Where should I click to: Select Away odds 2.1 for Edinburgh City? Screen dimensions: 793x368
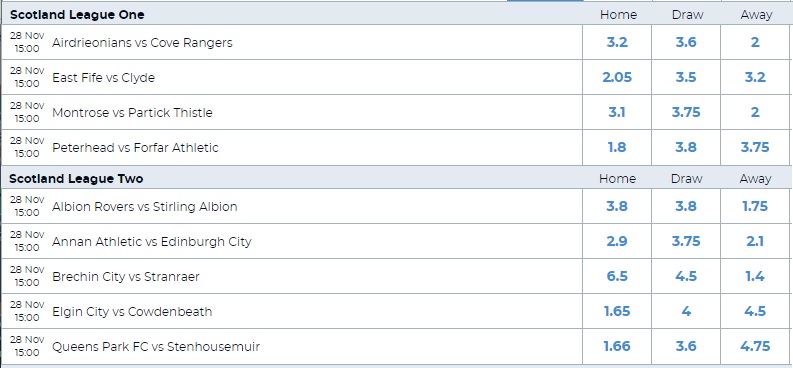click(x=755, y=241)
